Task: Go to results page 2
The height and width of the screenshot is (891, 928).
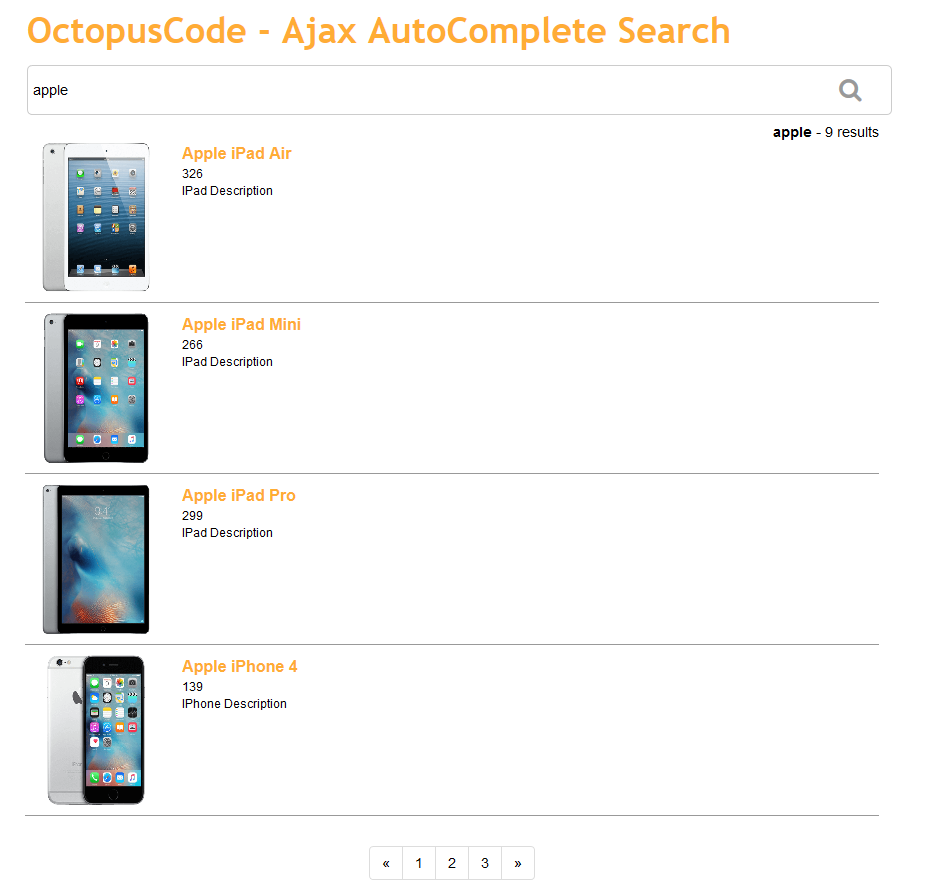Action: tap(452, 863)
